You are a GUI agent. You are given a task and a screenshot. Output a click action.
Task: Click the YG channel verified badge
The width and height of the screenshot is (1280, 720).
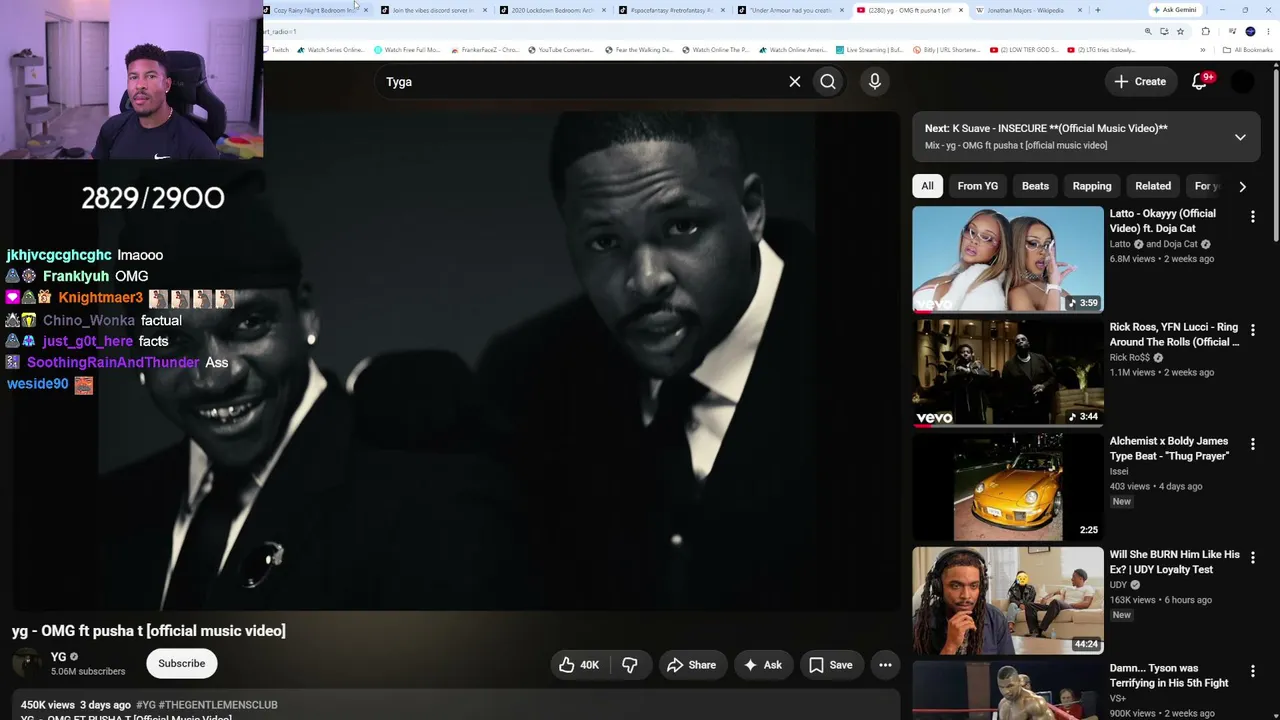[74, 657]
